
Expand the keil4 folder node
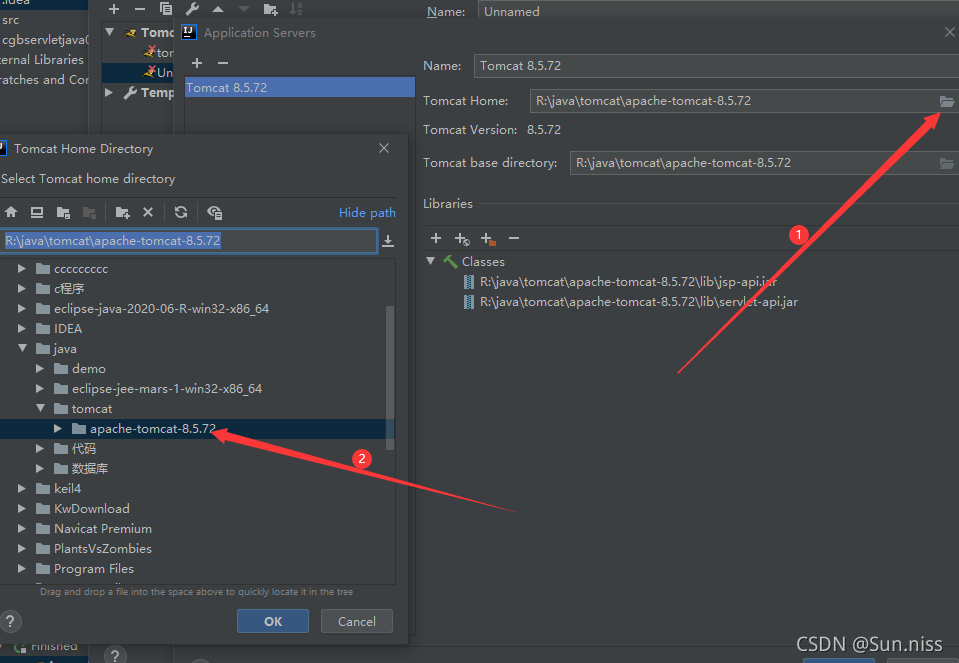(x=21, y=488)
